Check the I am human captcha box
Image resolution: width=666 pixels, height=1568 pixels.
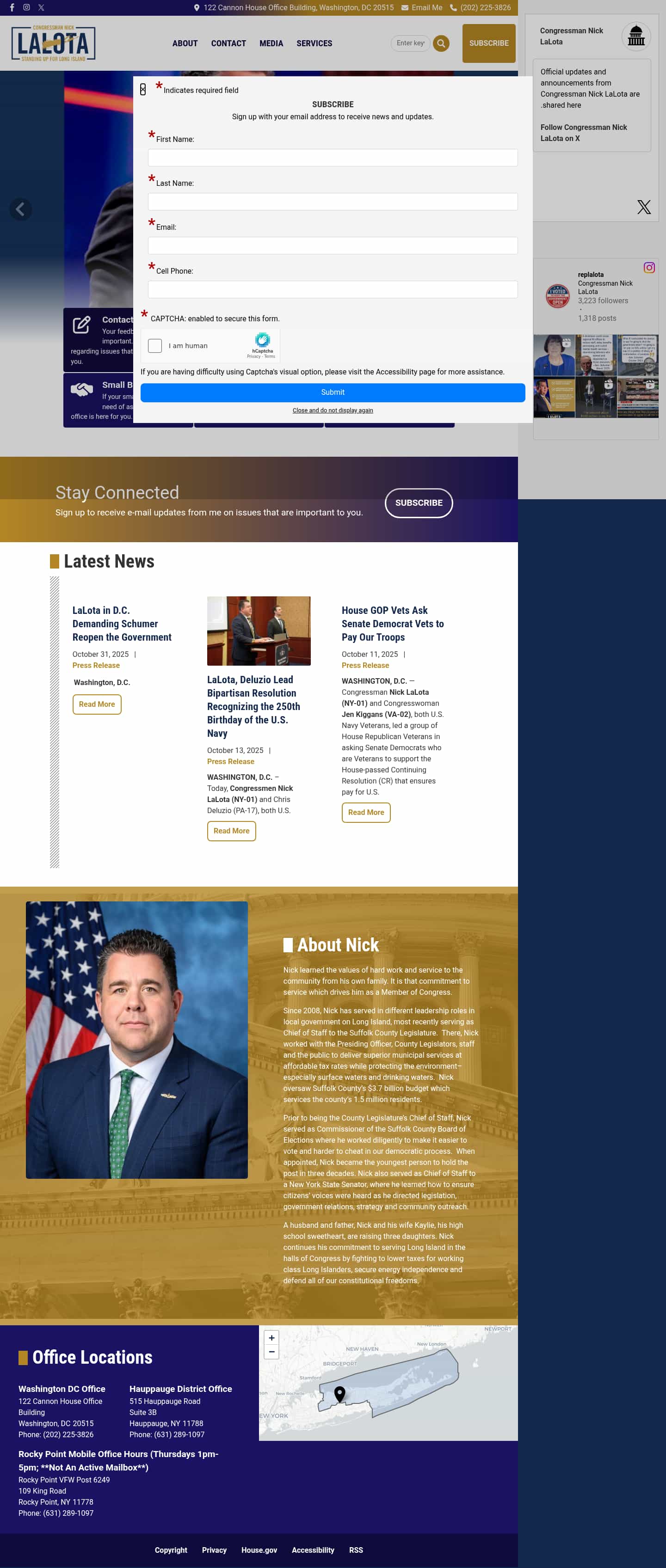155,346
